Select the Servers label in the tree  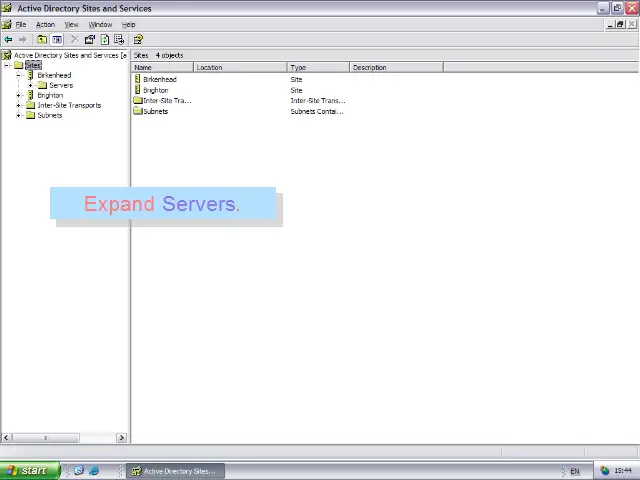coord(61,85)
